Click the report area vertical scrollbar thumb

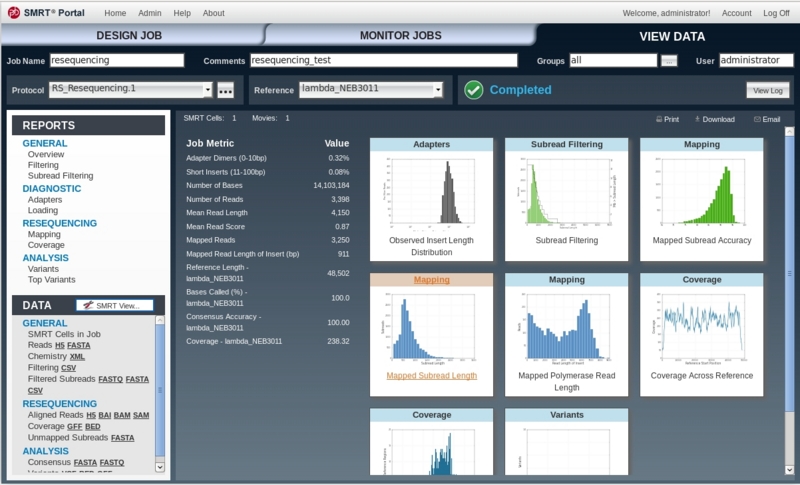(x=789, y=273)
